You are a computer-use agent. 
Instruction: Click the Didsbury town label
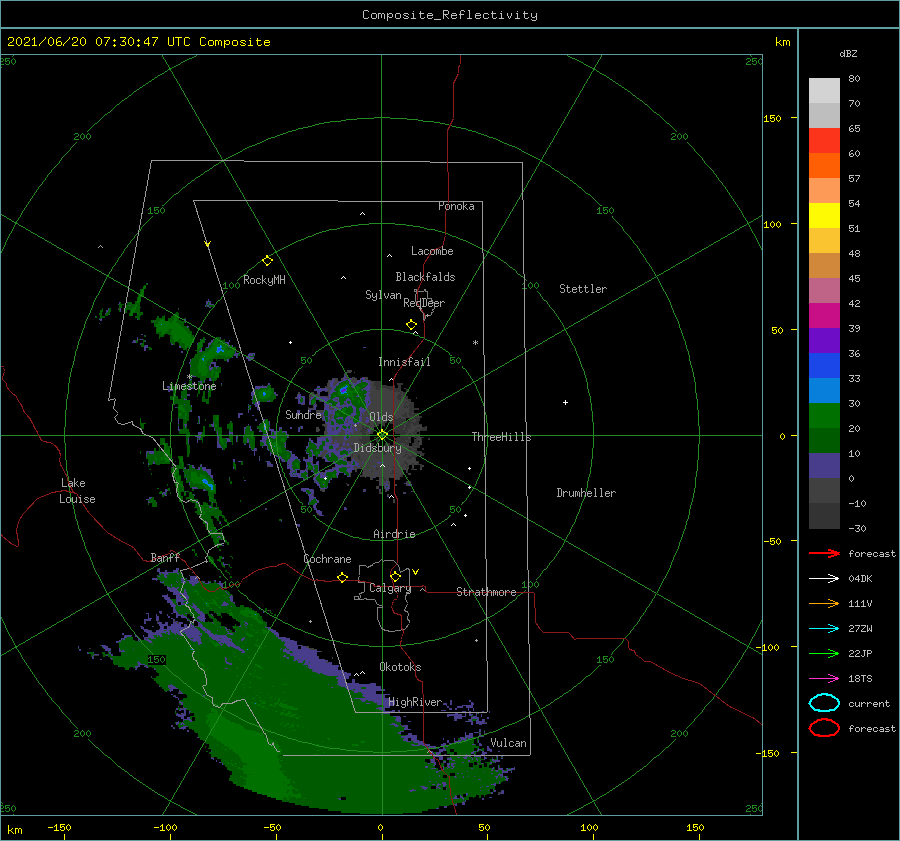[377, 448]
